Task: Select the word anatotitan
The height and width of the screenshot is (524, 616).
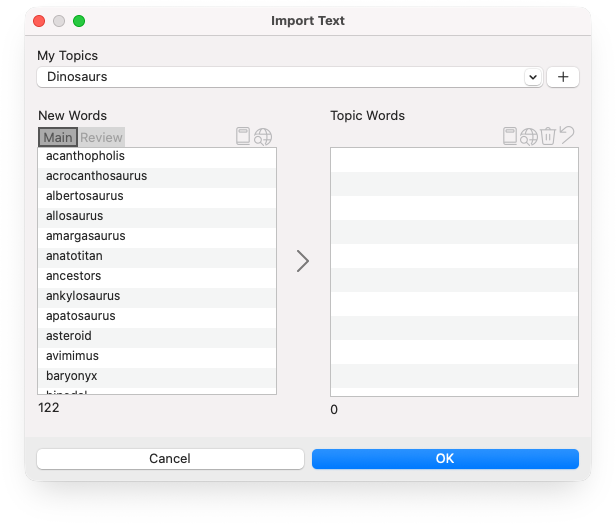Action: tap(157, 256)
